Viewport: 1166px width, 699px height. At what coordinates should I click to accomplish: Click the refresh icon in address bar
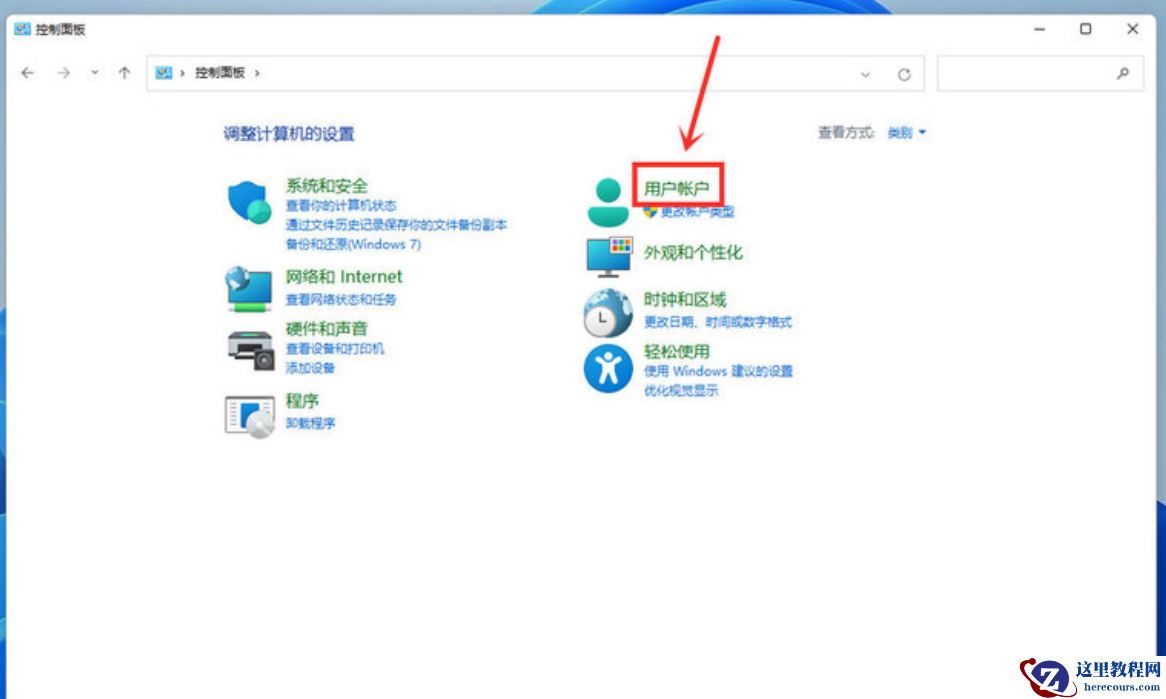point(903,73)
